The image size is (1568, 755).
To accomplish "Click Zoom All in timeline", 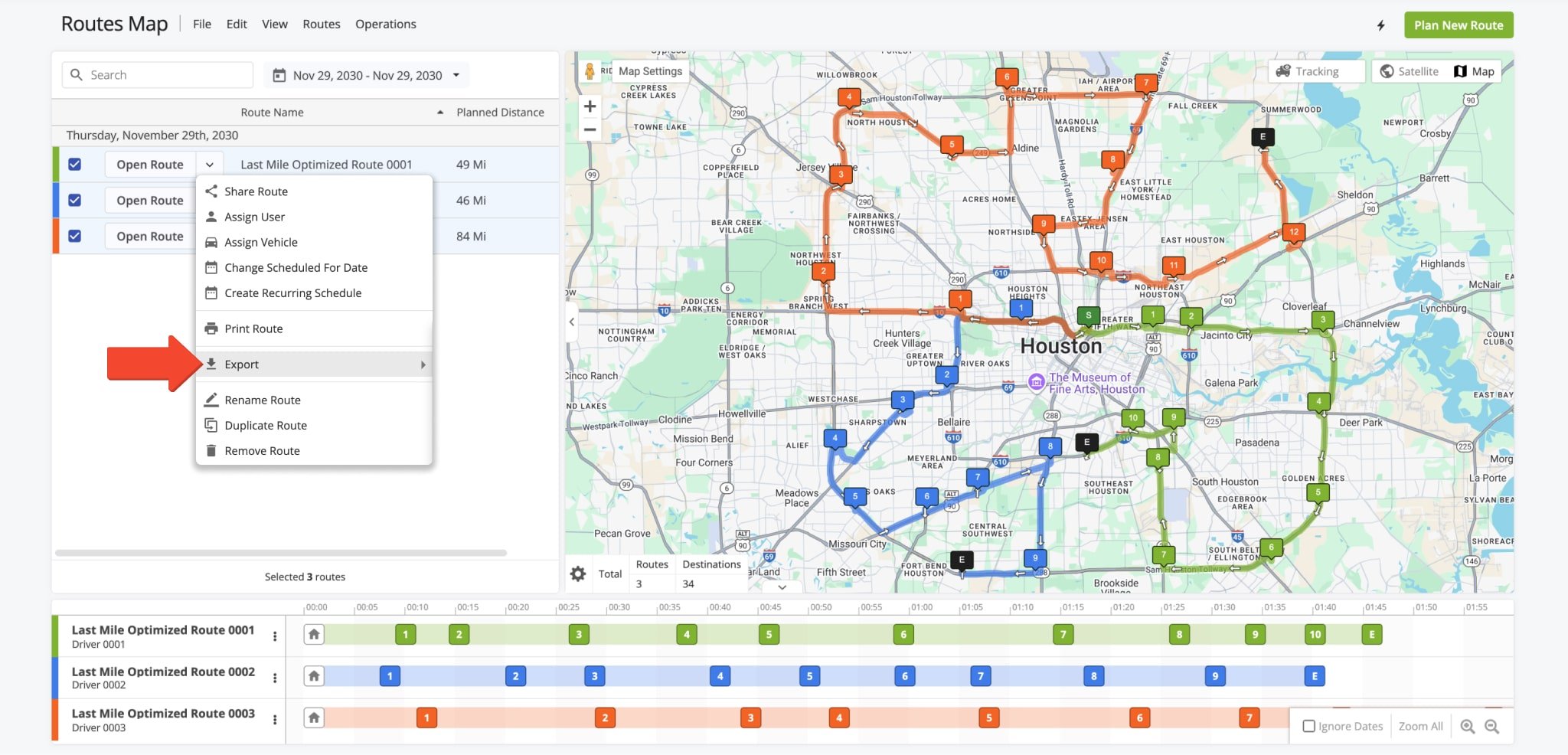I will (1420, 727).
